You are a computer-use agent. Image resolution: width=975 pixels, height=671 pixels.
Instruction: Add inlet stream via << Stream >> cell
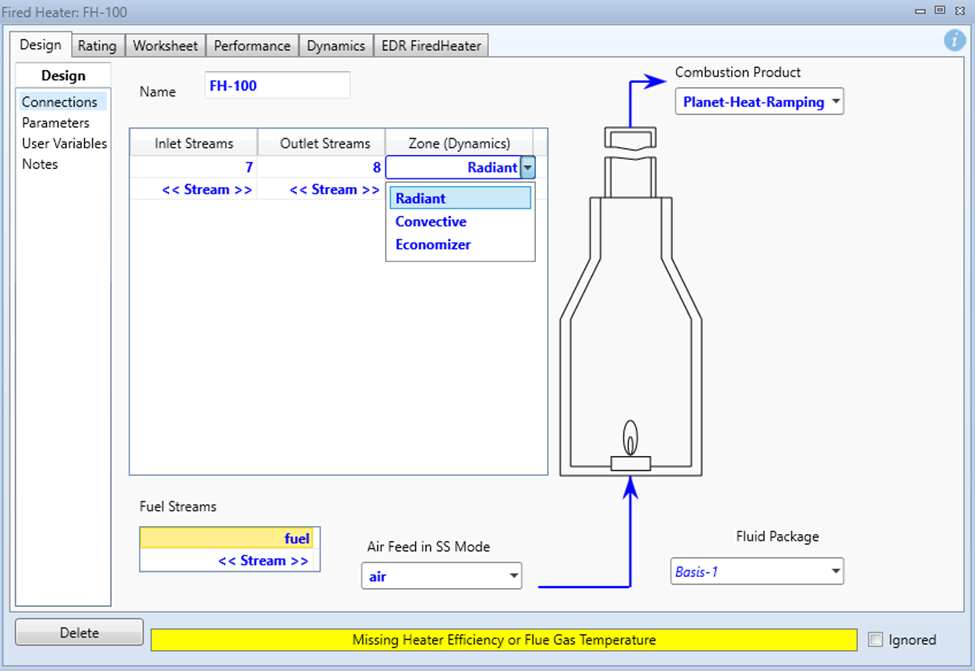[194, 189]
